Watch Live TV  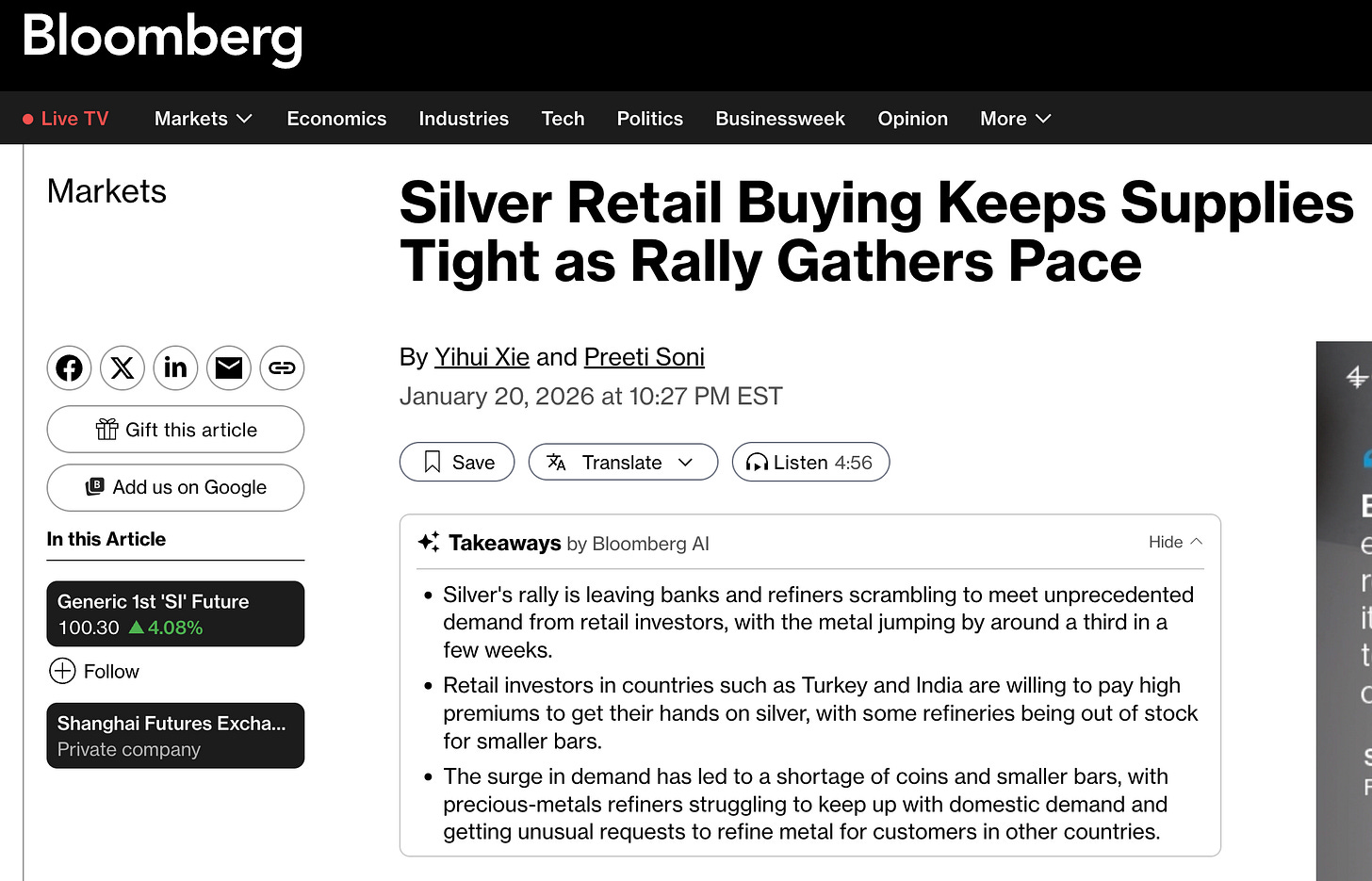pos(66,119)
